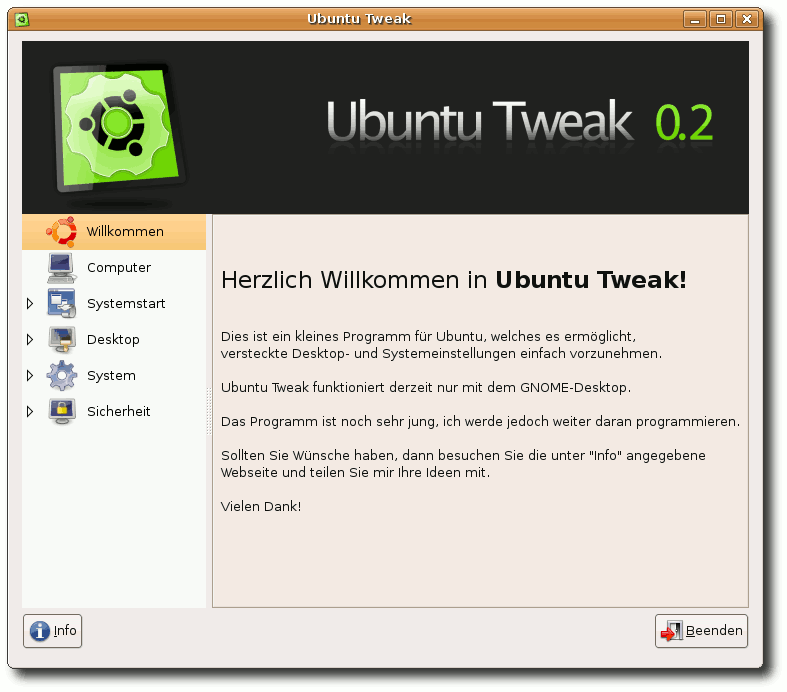Select the Sicherheit label in the sidebar
Image resolution: width=787 pixels, height=692 pixels.
click(x=118, y=411)
